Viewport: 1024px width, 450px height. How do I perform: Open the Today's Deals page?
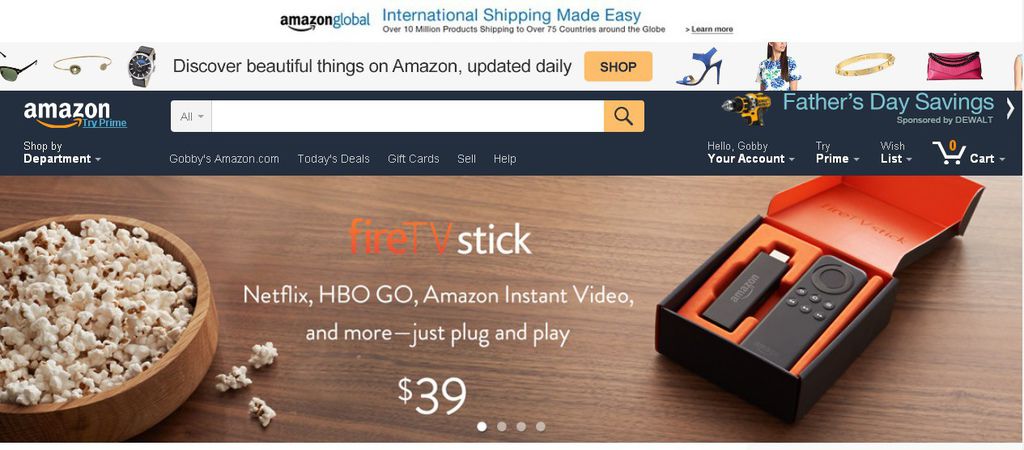click(334, 159)
